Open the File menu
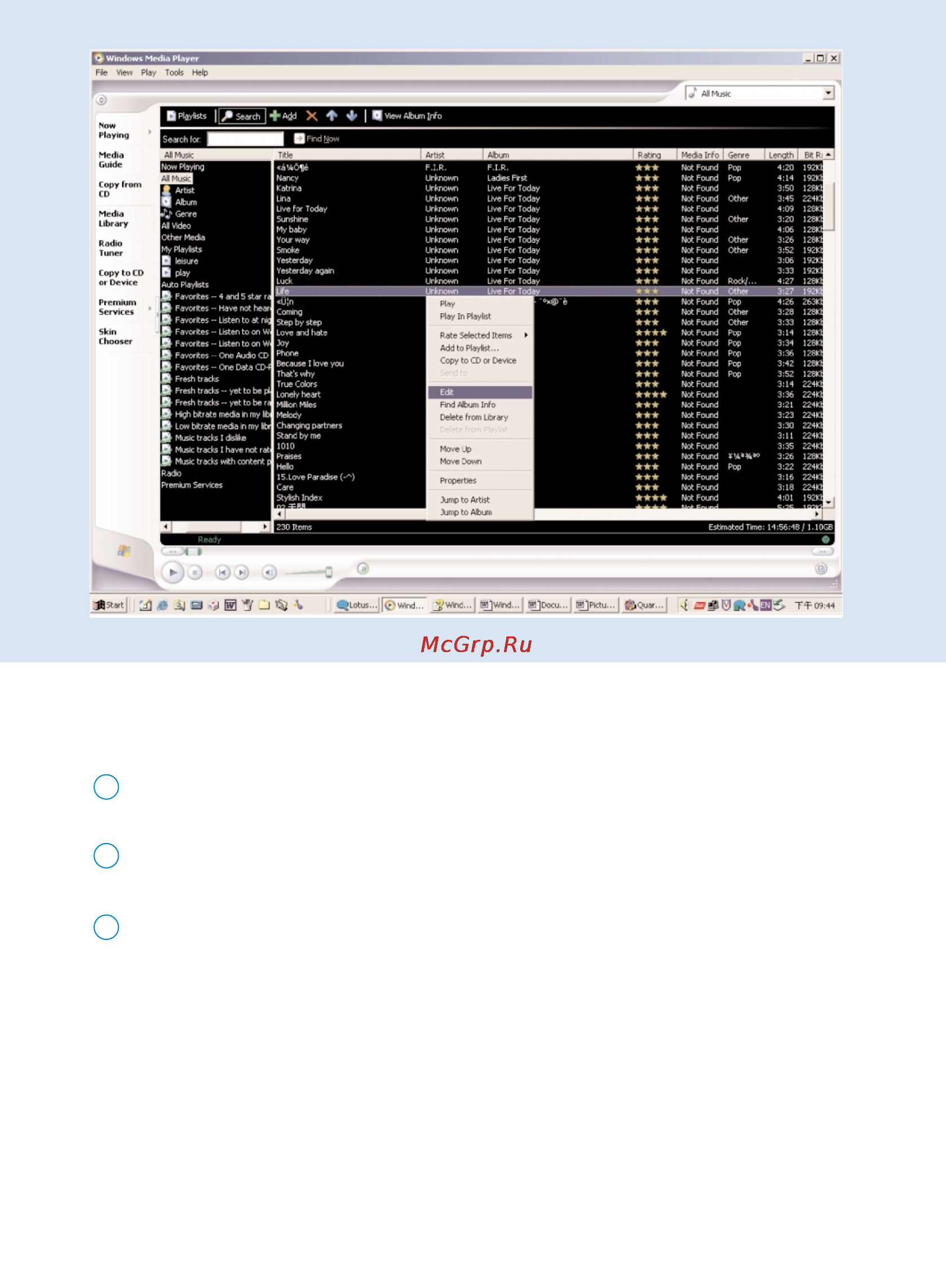Viewport: 946px width, 1288px height. [x=101, y=73]
